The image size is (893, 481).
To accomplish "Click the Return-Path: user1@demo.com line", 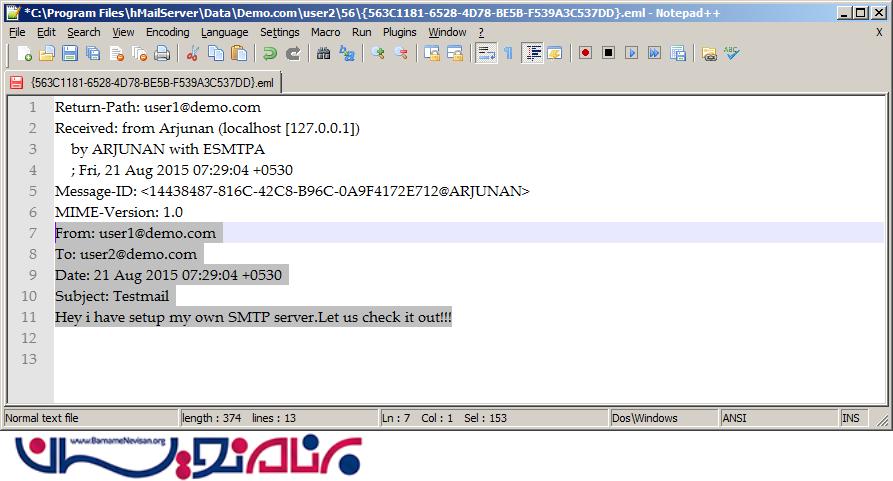I will 158,107.
